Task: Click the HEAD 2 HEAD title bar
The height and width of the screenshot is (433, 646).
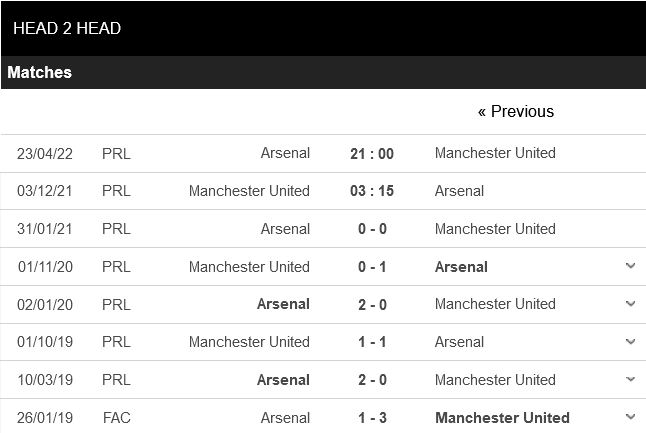Action: [67, 28]
